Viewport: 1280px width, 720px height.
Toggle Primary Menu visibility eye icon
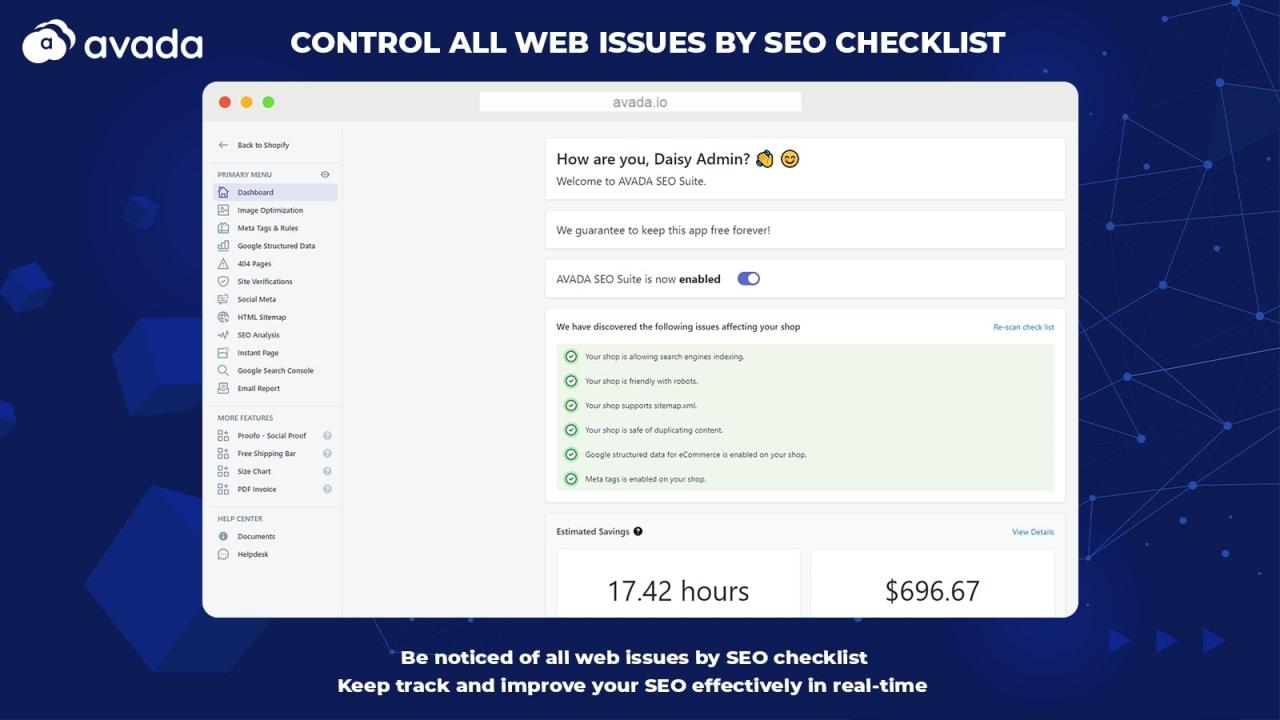325,175
